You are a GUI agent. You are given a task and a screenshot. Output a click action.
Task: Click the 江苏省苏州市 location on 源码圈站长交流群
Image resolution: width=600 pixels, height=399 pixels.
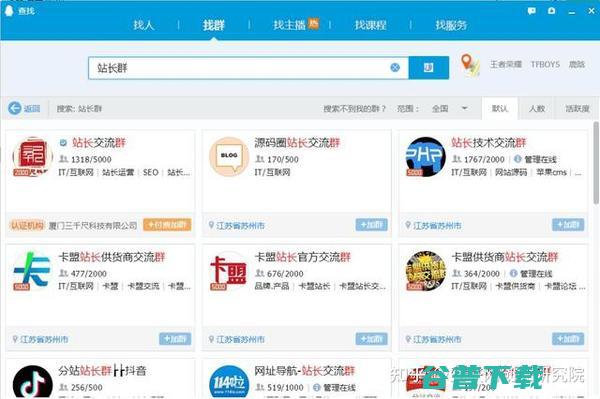tap(240, 225)
